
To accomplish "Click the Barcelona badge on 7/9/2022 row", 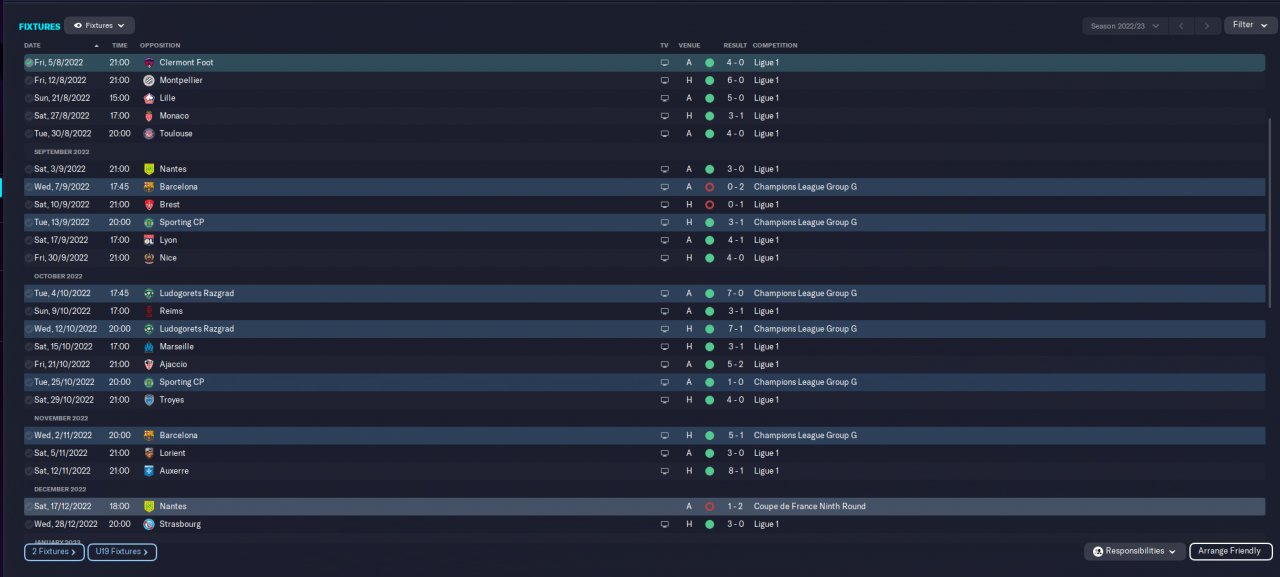I will click(149, 187).
